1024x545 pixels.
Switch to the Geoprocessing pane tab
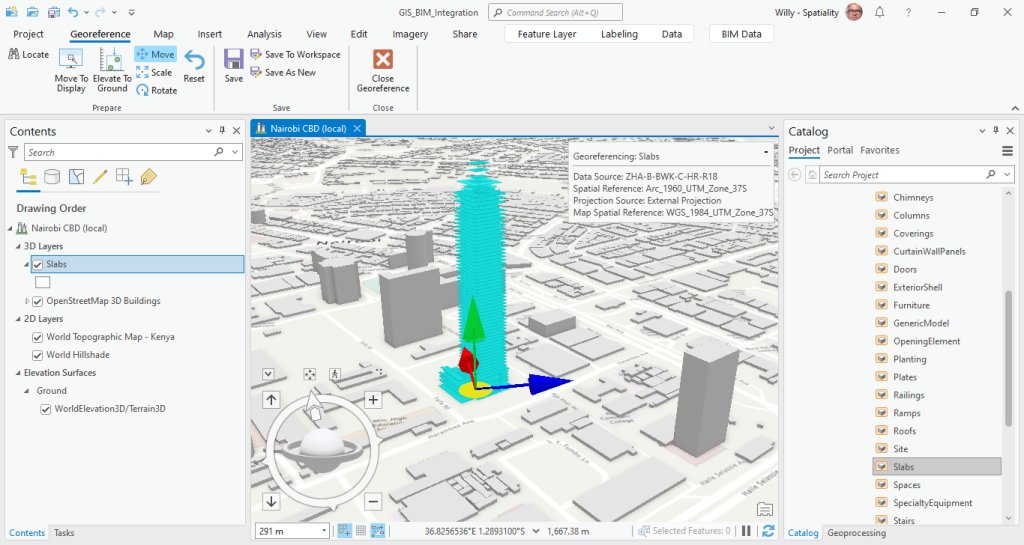856,533
